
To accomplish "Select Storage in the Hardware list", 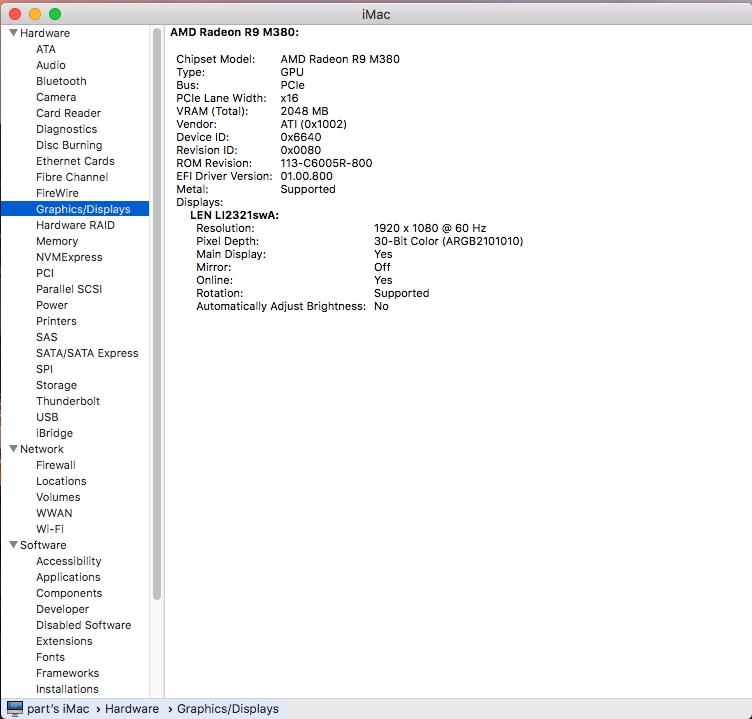I will coord(56,385).
